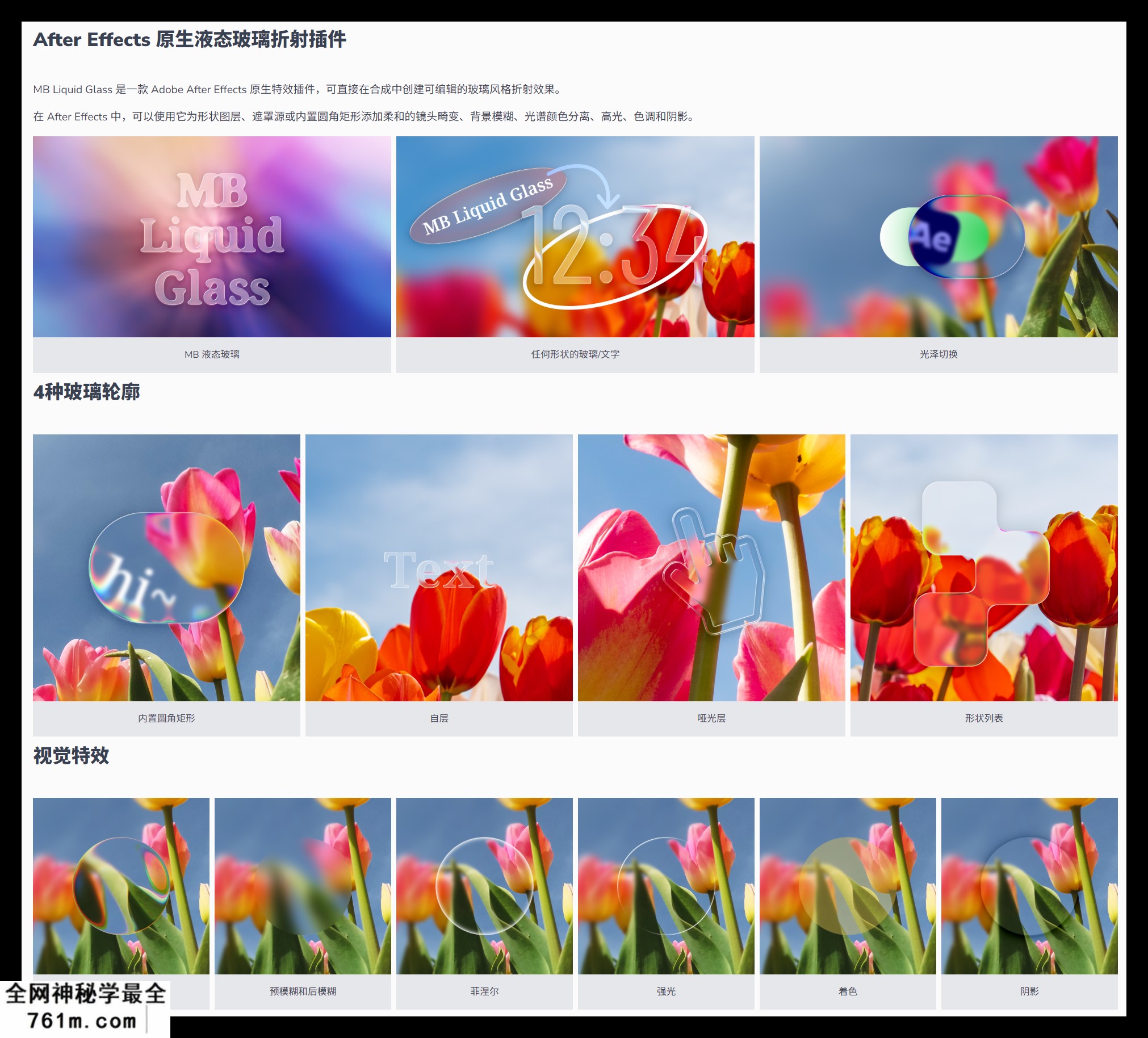Image resolution: width=1148 pixels, height=1038 pixels.
Task: Open the "12:34" glass clock thumbnail
Action: click(x=575, y=236)
